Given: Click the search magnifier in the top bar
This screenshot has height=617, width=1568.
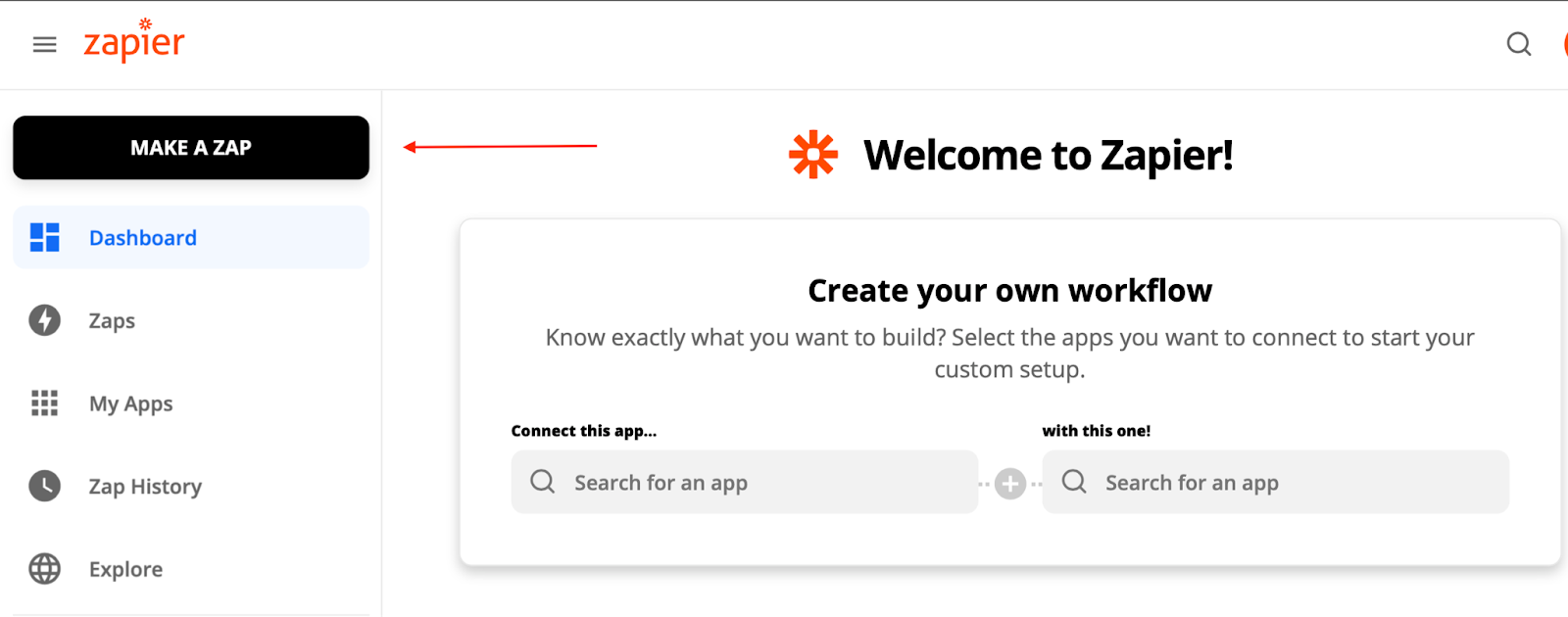Looking at the screenshot, I should pos(1518,44).
